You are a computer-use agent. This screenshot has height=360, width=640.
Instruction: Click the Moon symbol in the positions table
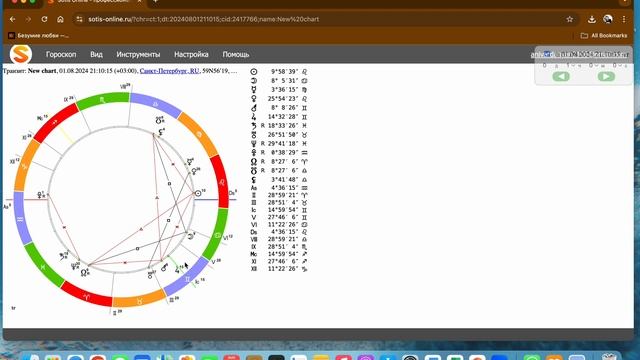(x=253, y=80)
